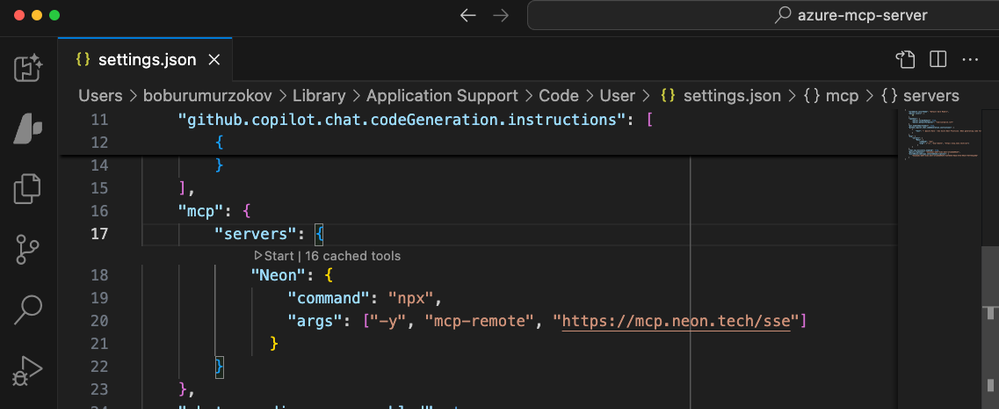999x409 pixels.
Task: Click the azure-mcp-server search bar
Action: coord(762,16)
